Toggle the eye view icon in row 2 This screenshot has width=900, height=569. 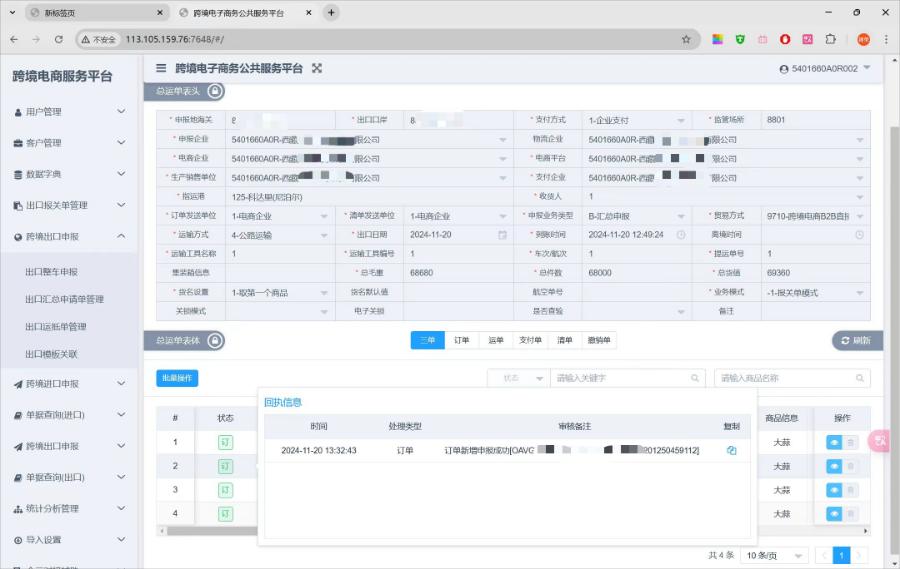click(x=834, y=466)
